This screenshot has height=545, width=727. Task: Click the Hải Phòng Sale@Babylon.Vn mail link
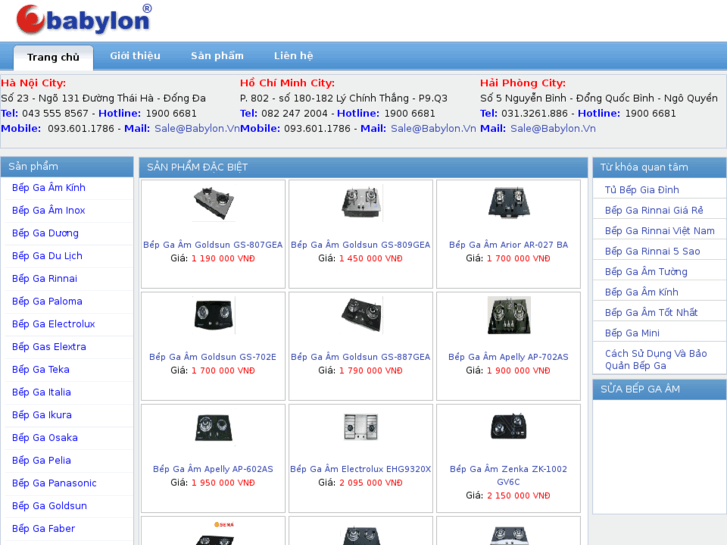(x=553, y=128)
